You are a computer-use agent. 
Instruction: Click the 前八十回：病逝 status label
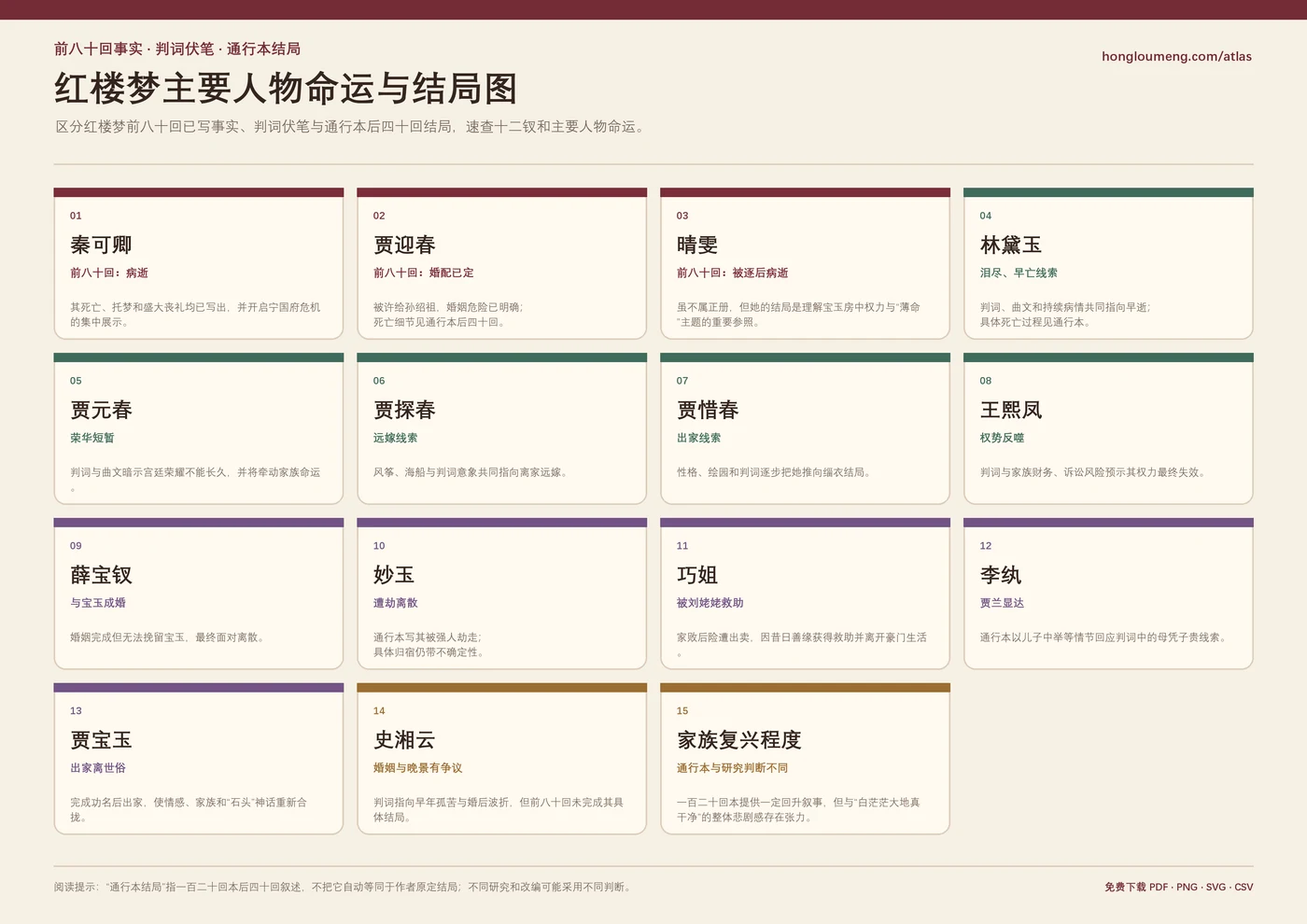[x=109, y=273]
